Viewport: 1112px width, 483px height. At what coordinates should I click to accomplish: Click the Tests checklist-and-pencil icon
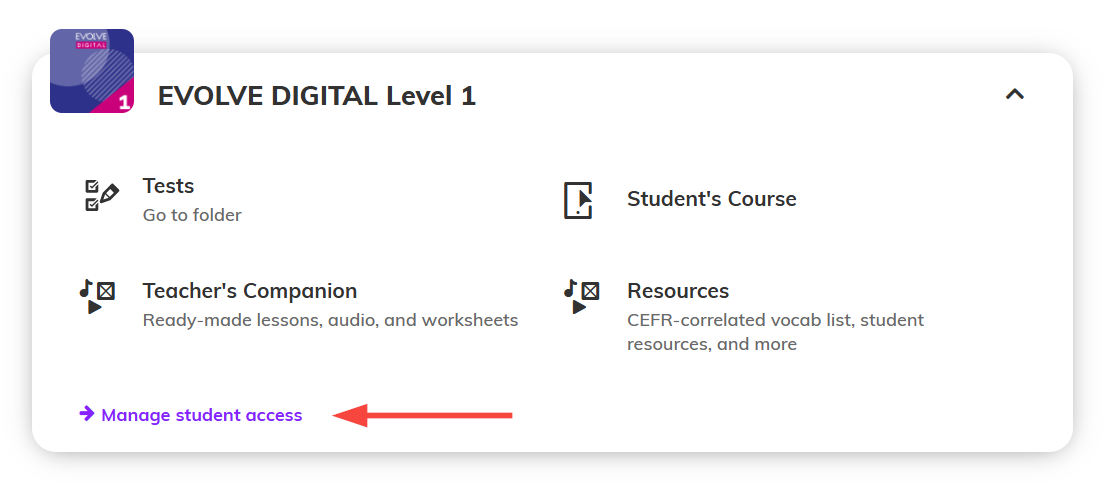click(101, 195)
